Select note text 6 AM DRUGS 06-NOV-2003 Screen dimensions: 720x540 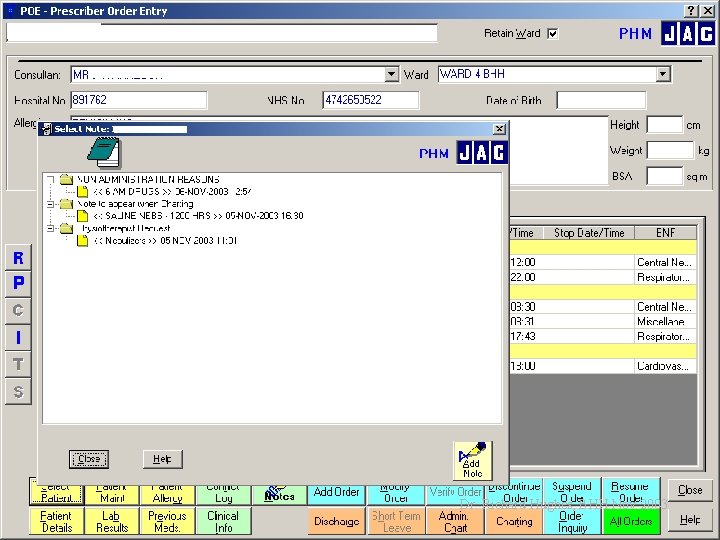pyautogui.click(x=172, y=191)
